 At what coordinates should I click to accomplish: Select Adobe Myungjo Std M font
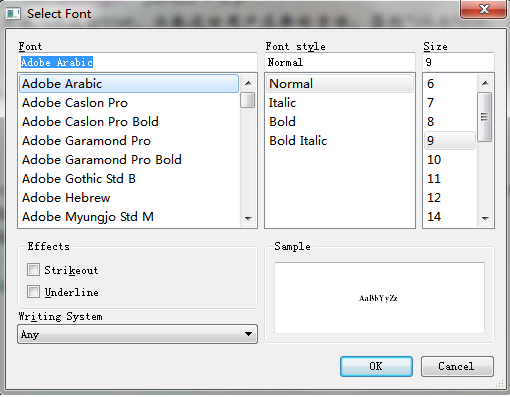click(129, 217)
